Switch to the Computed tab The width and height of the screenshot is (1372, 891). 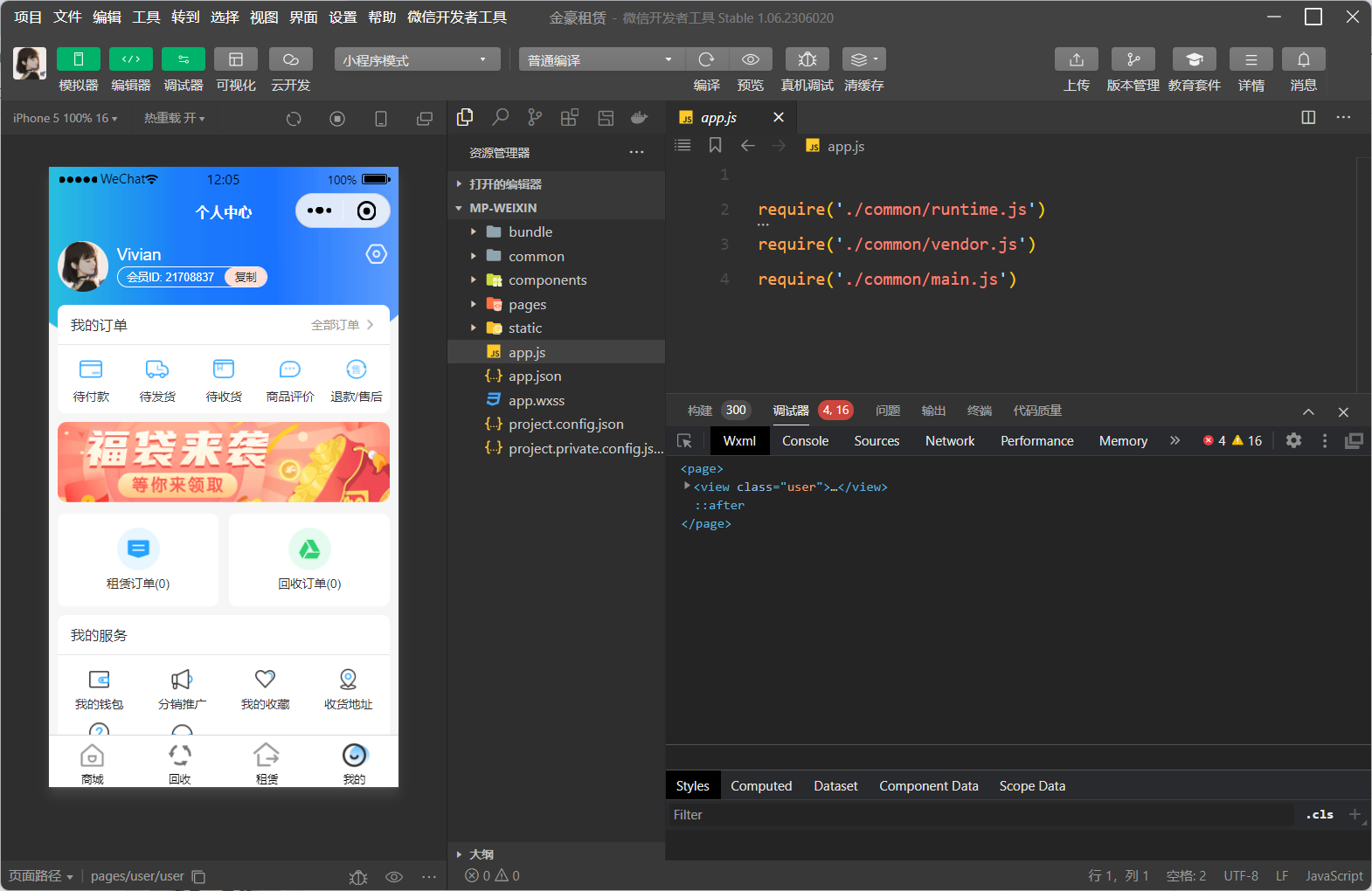coord(761,785)
